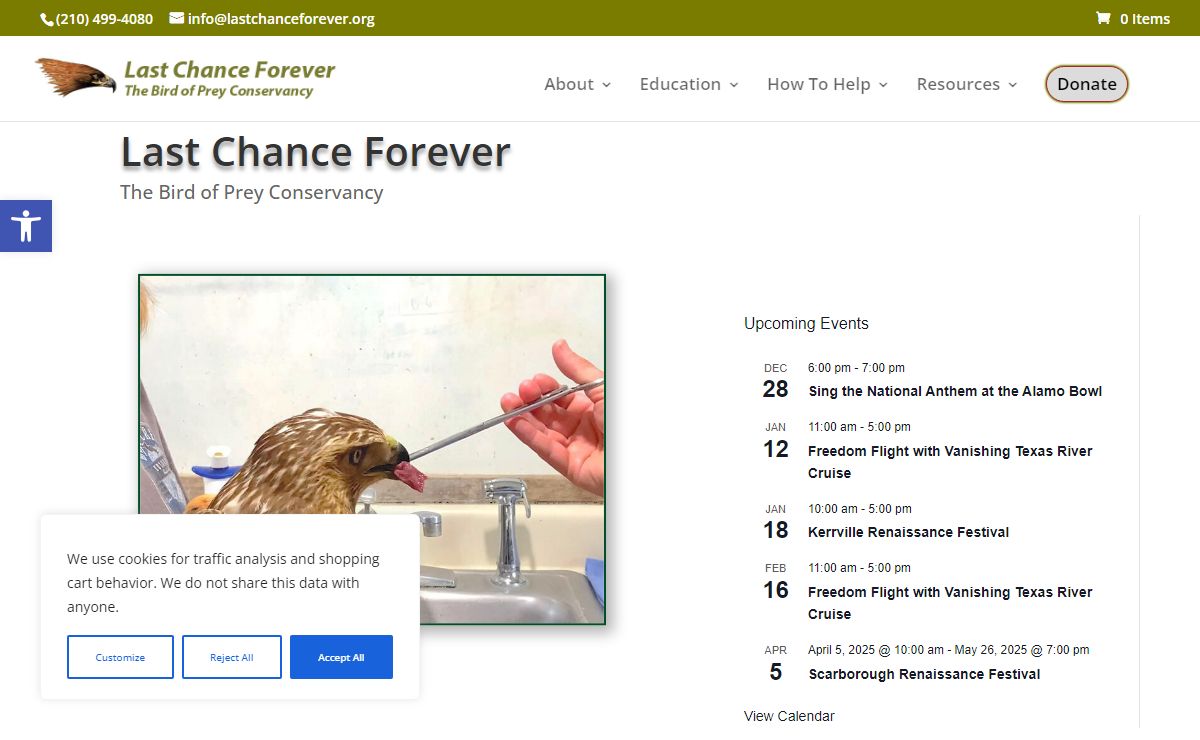1200x740 pixels.
Task: Click the Upcoming Events heading
Action: click(x=806, y=323)
